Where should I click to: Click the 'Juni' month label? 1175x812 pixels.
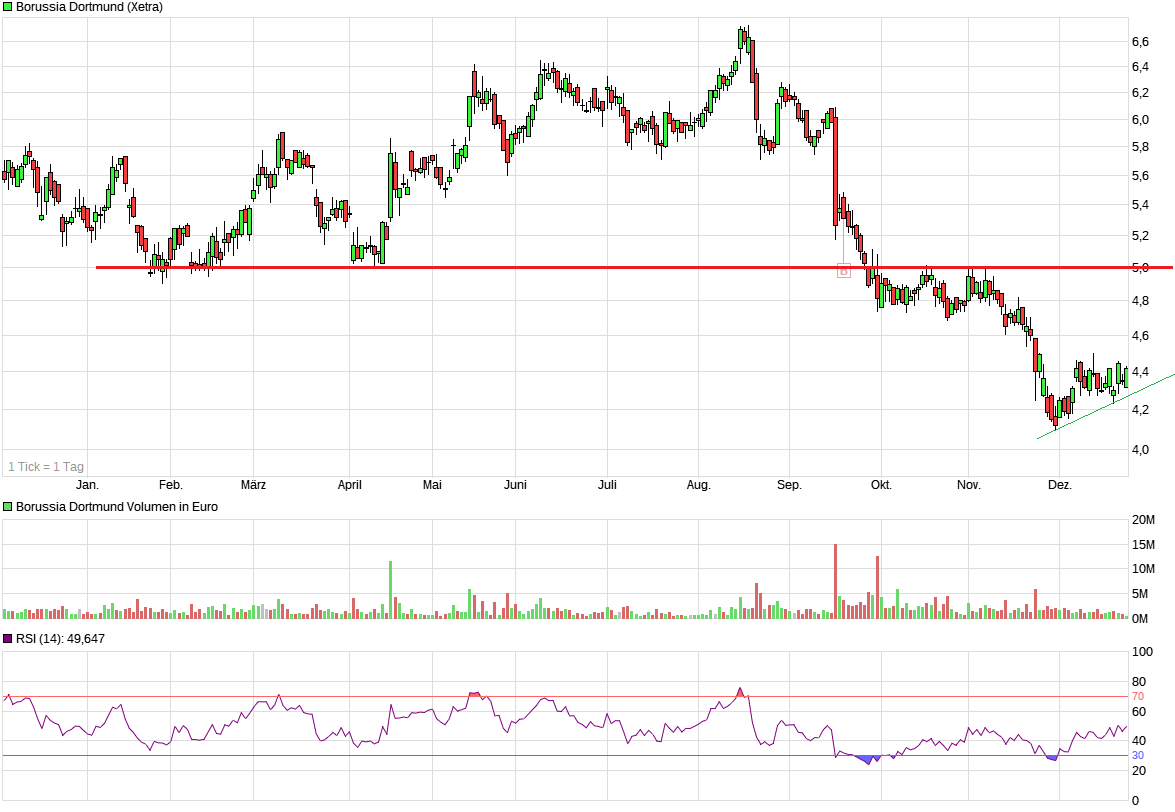tap(516, 485)
